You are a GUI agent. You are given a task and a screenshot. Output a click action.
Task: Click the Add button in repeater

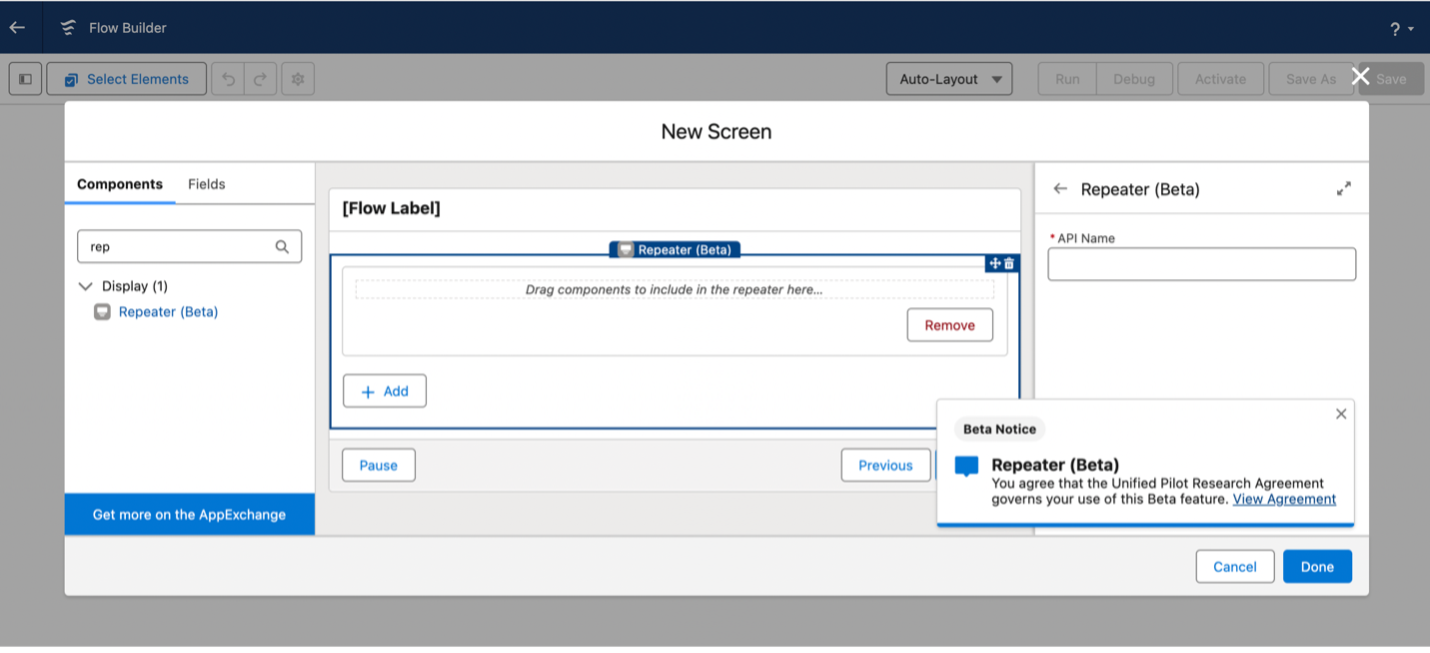pyautogui.click(x=384, y=391)
